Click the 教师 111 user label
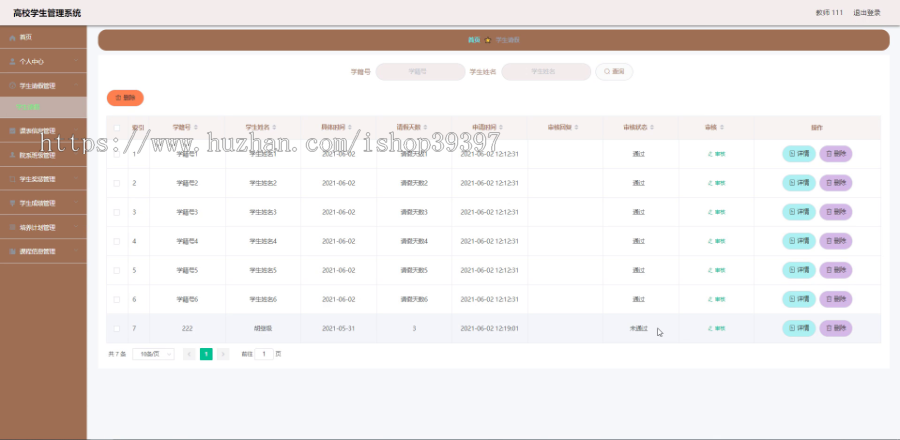This screenshot has width=900, height=440. [x=829, y=13]
